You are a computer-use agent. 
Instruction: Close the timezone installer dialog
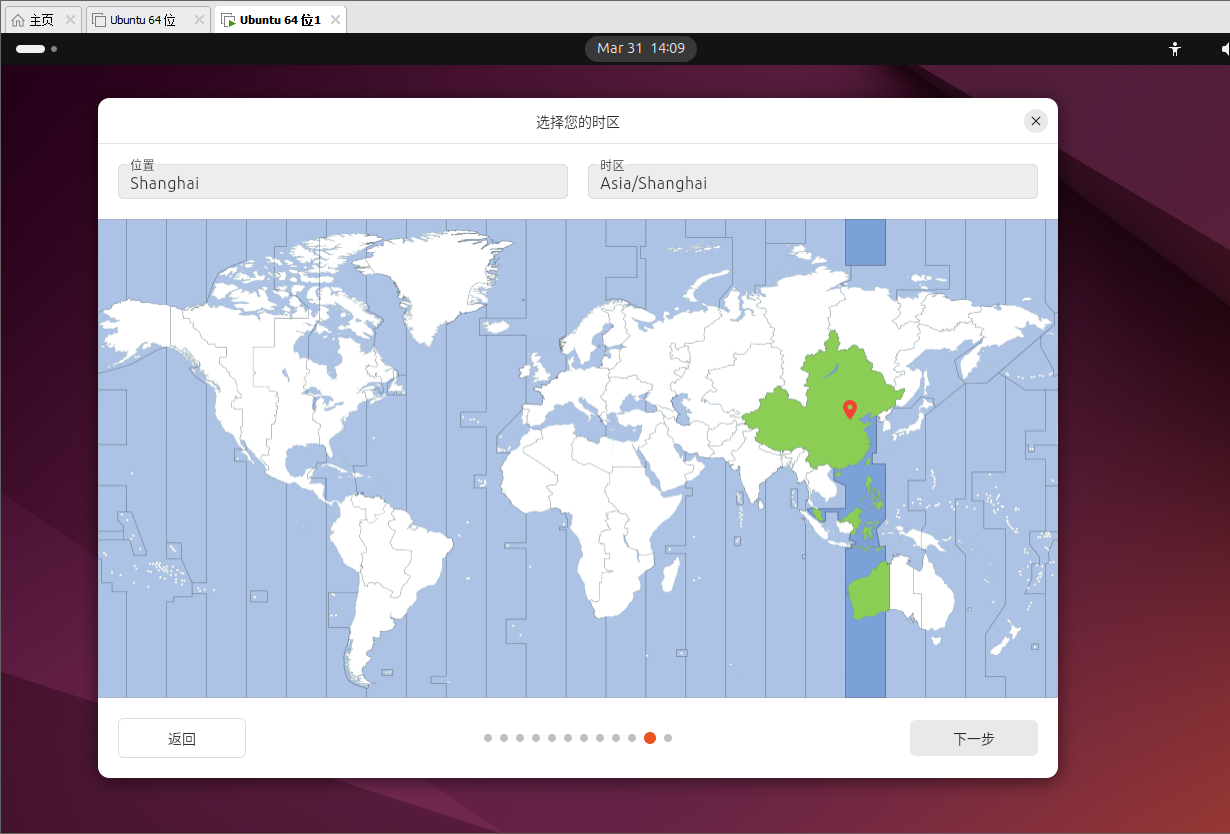[x=1036, y=121]
